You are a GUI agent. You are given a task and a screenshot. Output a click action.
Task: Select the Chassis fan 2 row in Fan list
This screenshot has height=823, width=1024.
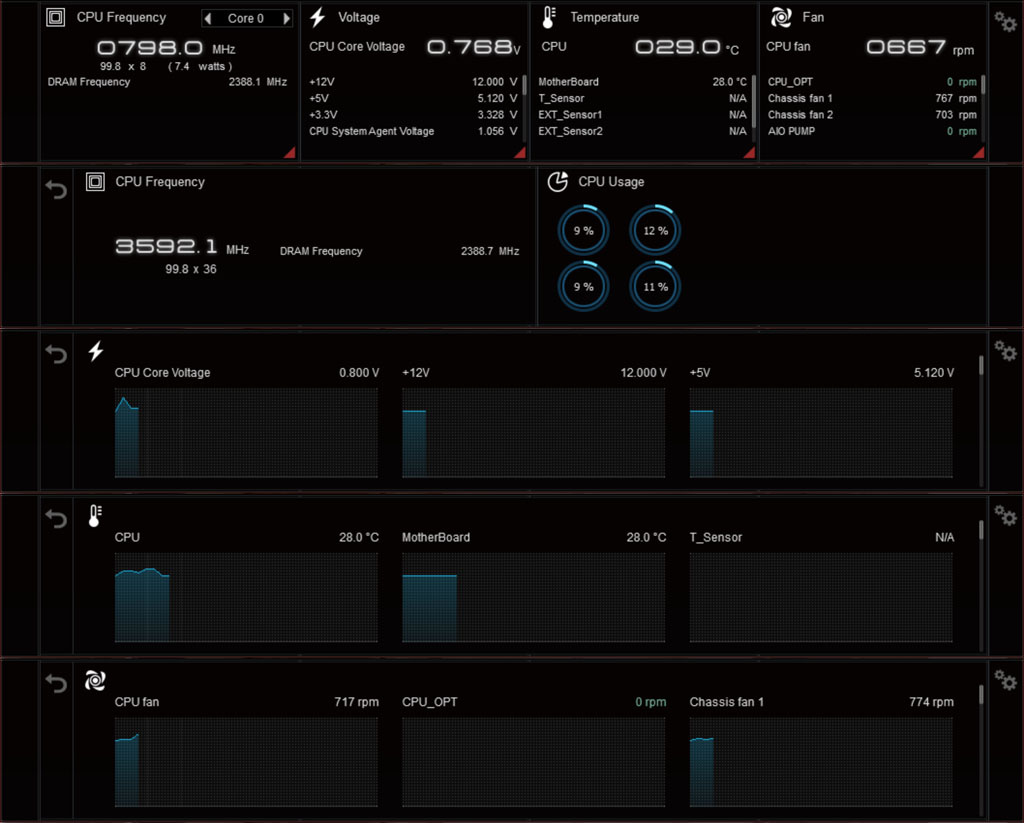pos(872,115)
